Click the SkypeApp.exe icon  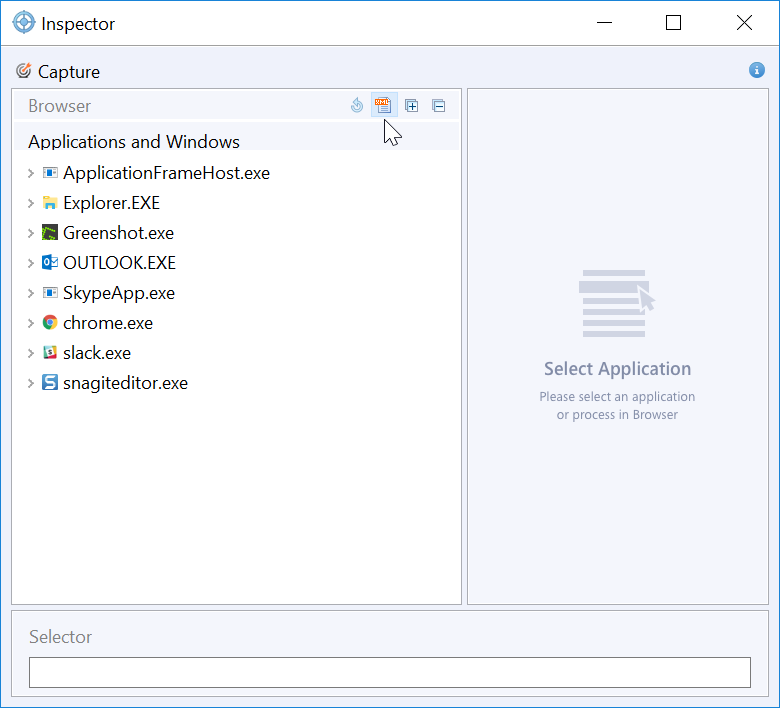(50, 293)
